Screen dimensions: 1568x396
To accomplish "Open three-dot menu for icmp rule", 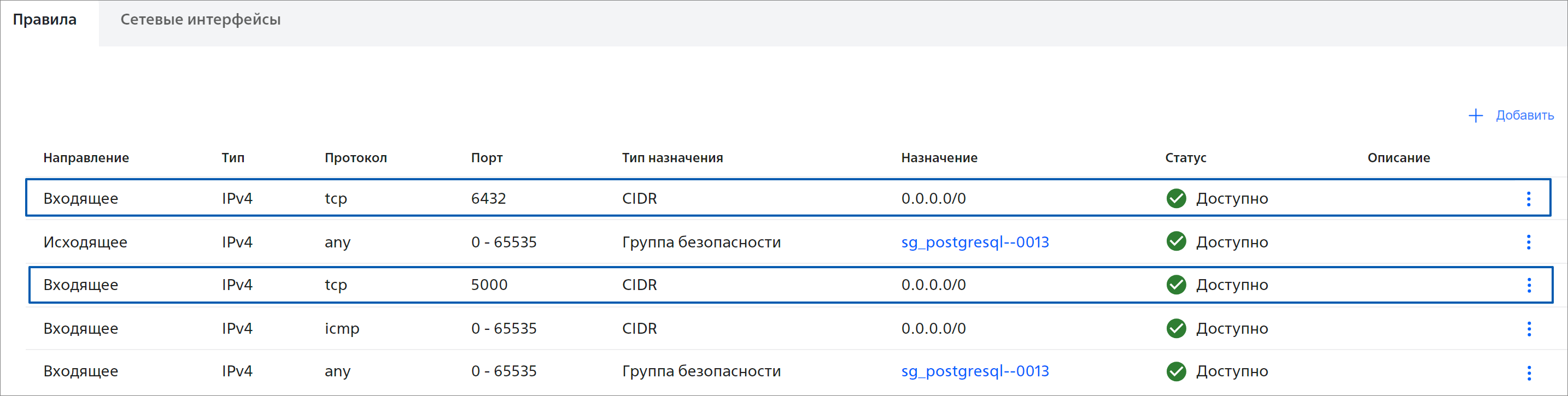I will 1529,329.
